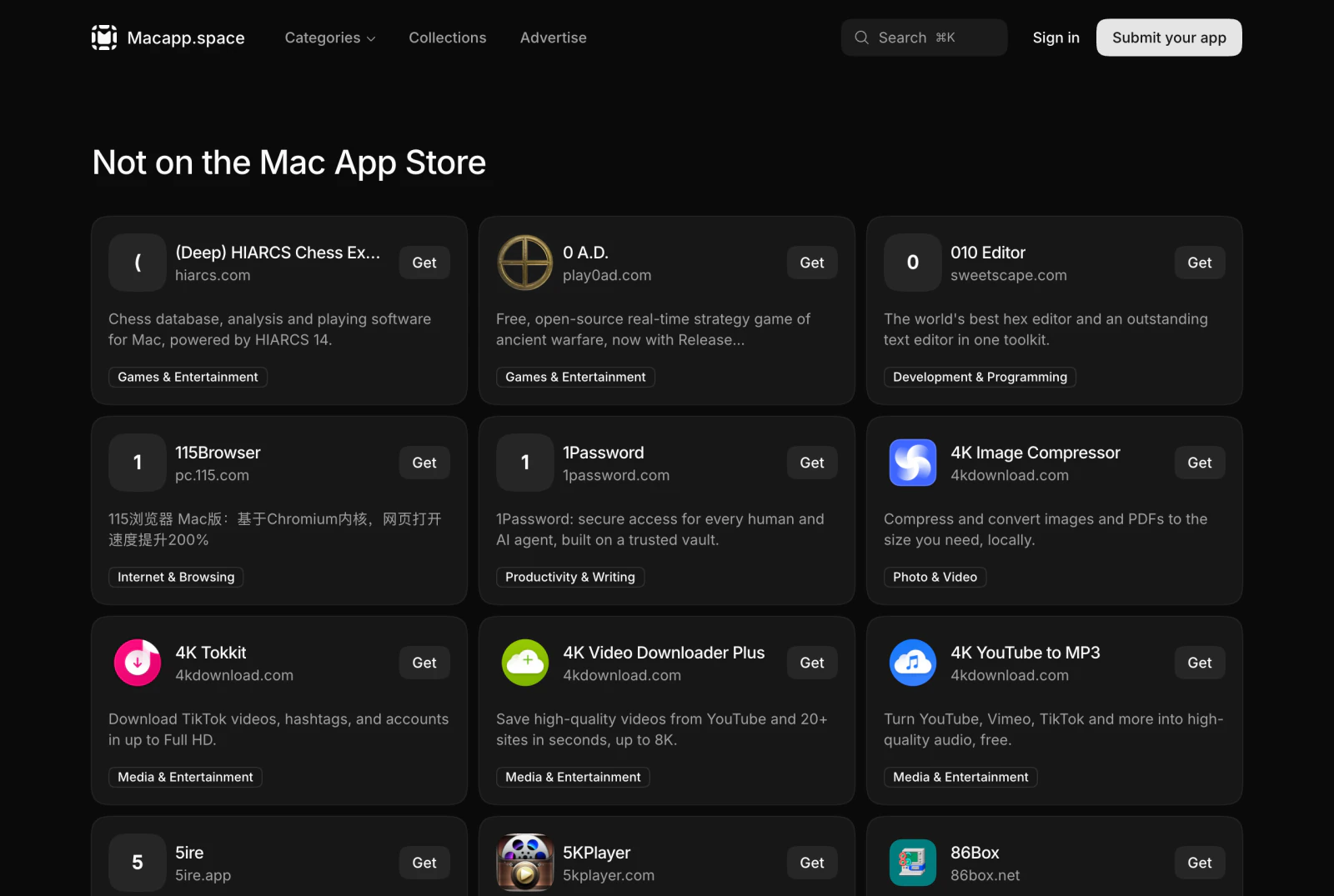This screenshot has width=1334, height=896.
Task: Open the 0 A.D. app icon
Action: pyautogui.click(x=525, y=263)
